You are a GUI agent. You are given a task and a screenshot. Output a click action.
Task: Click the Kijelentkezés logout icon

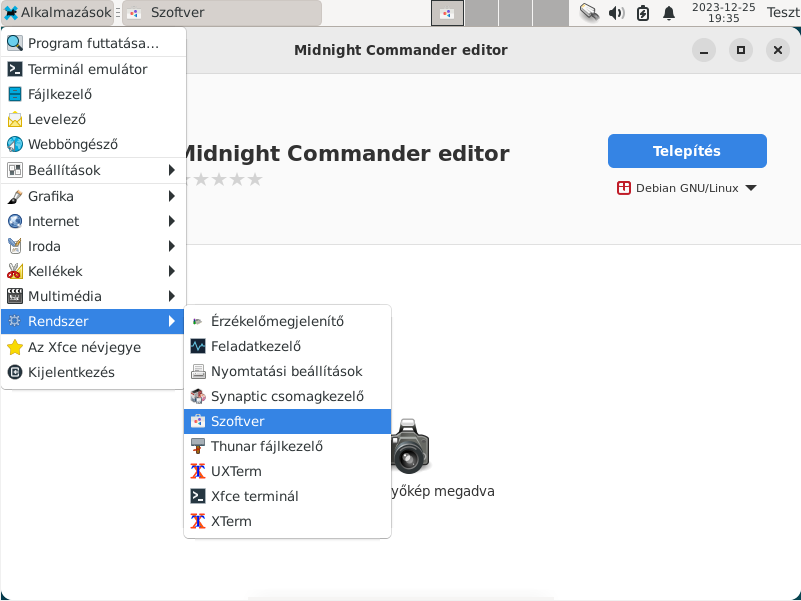tap(15, 372)
